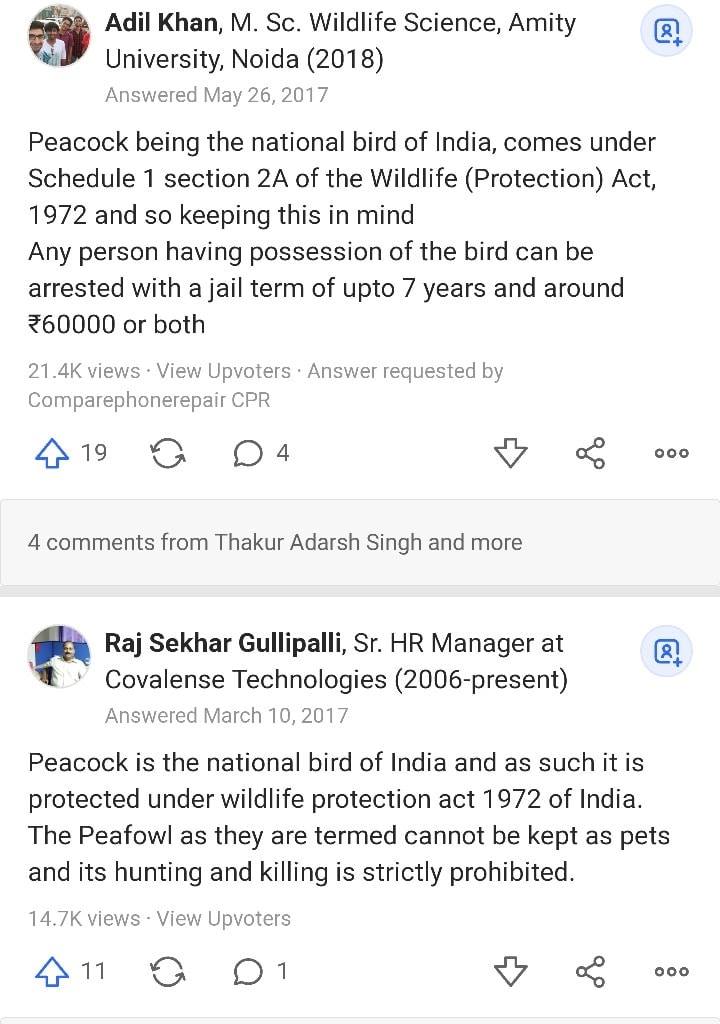View Upvoters of Adil Khan's answer
The image size is (720, 1024).
point(223,371)
